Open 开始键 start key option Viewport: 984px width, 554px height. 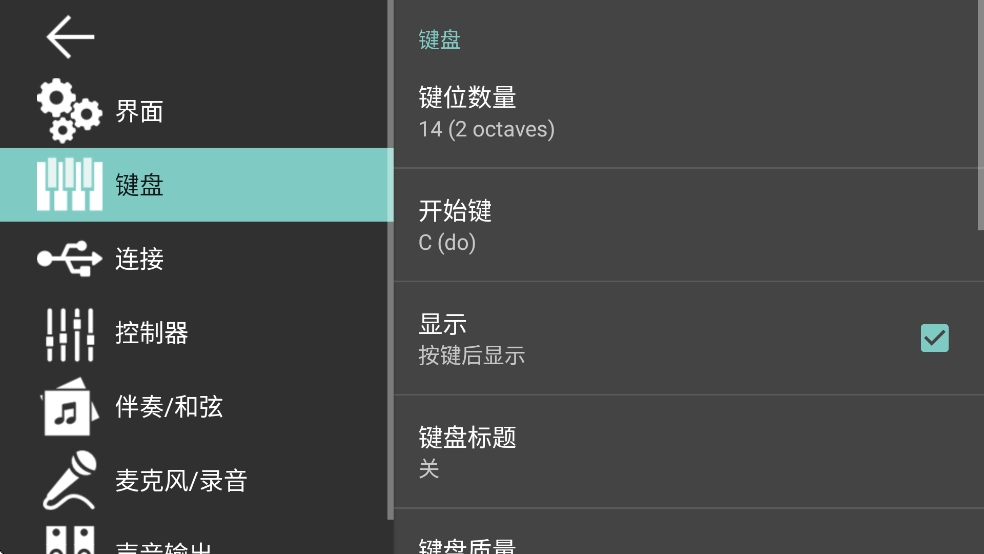coord(685,225)
